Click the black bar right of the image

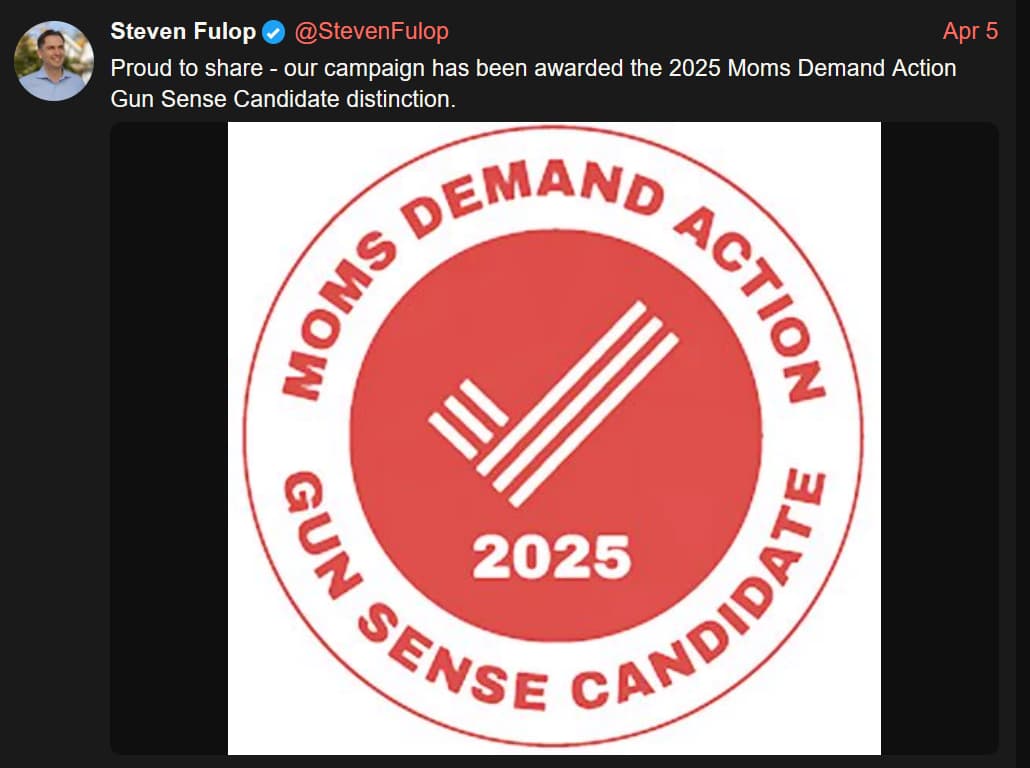[939, 438]
